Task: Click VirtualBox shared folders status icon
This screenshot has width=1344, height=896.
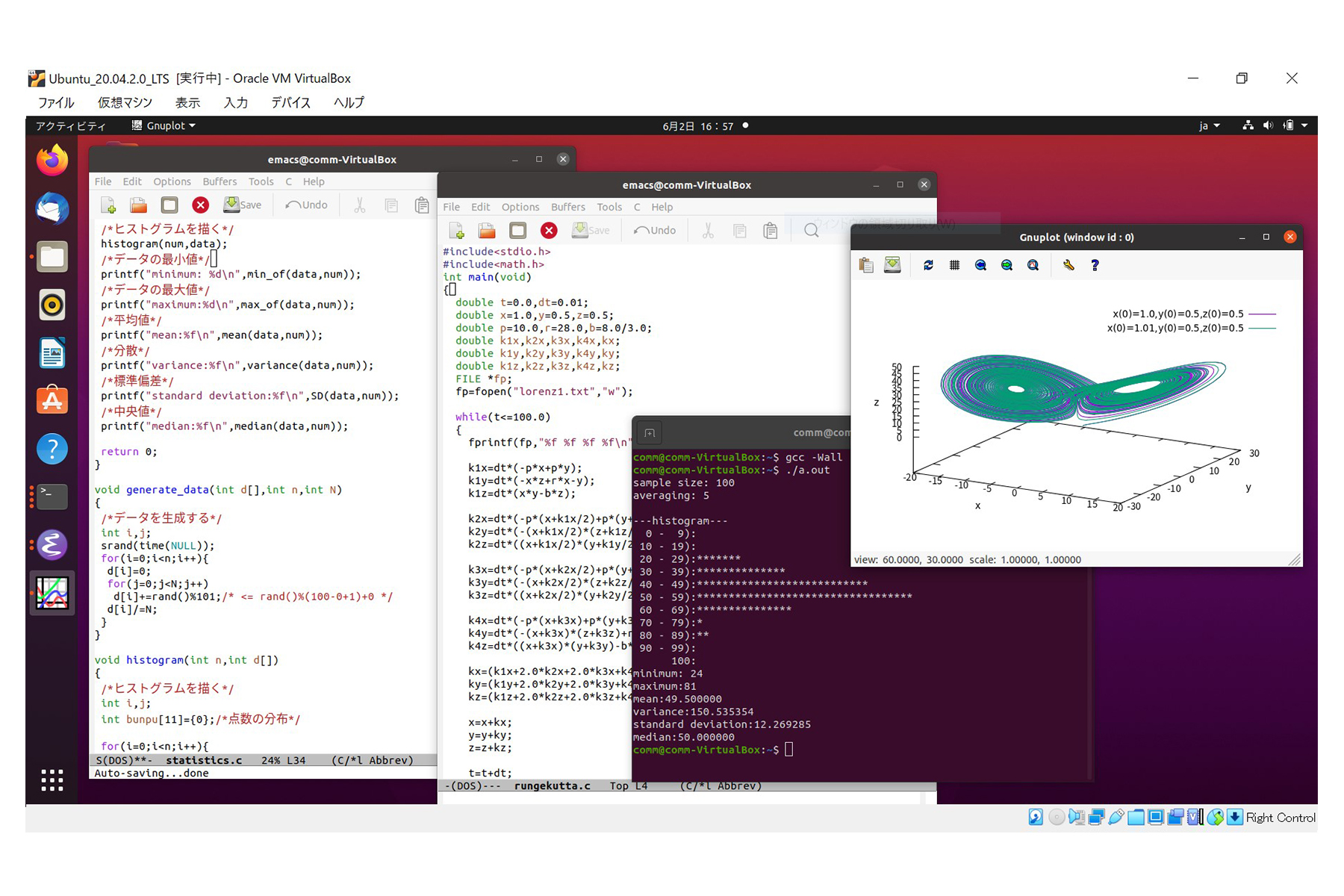Action: point(1136,817)
